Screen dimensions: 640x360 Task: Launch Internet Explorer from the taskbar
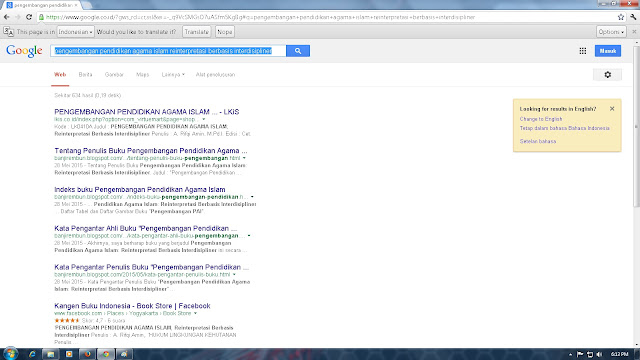(x=32, y=354)
